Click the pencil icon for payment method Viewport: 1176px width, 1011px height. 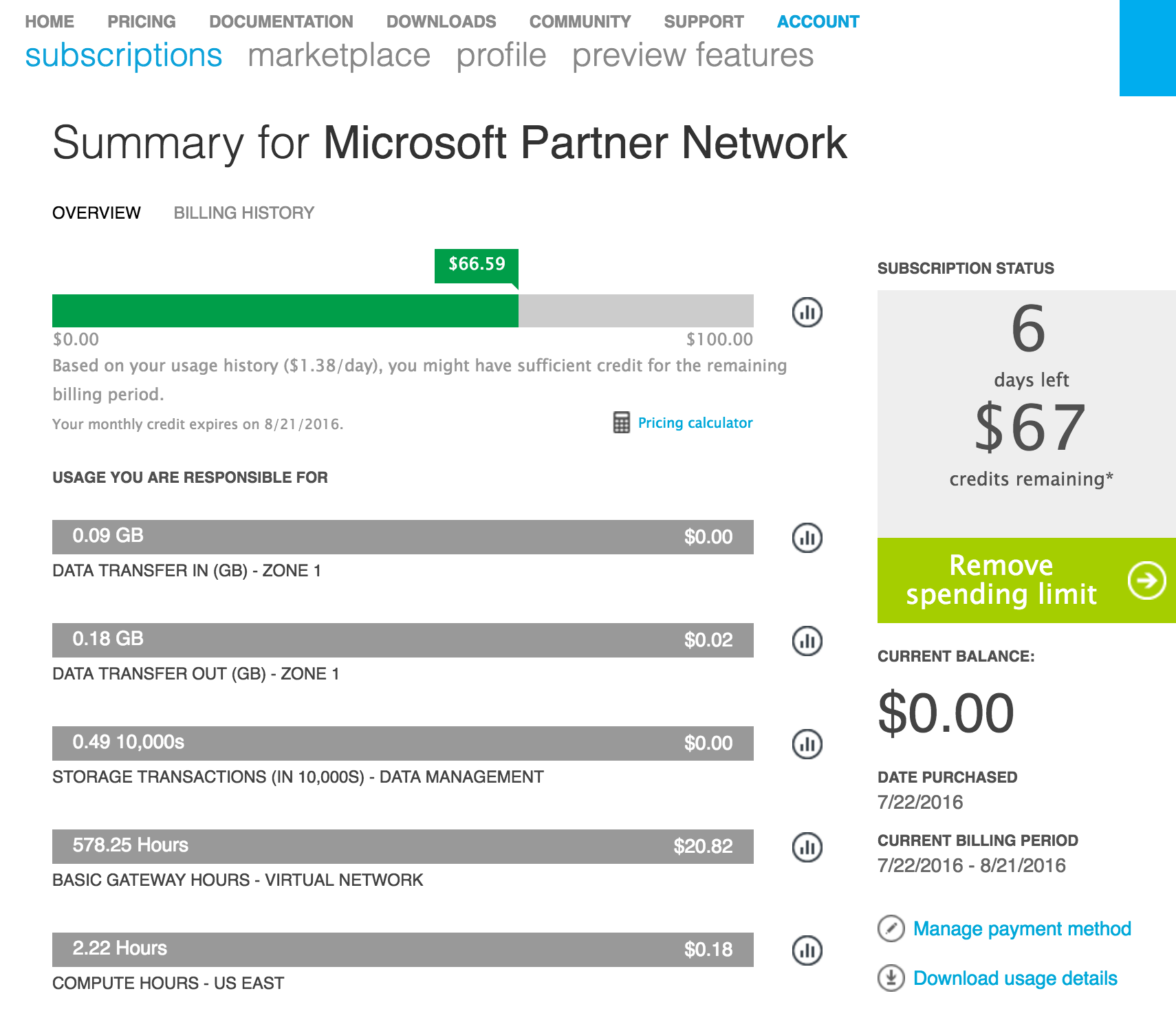pyautogui.click(x=891, y=928)
